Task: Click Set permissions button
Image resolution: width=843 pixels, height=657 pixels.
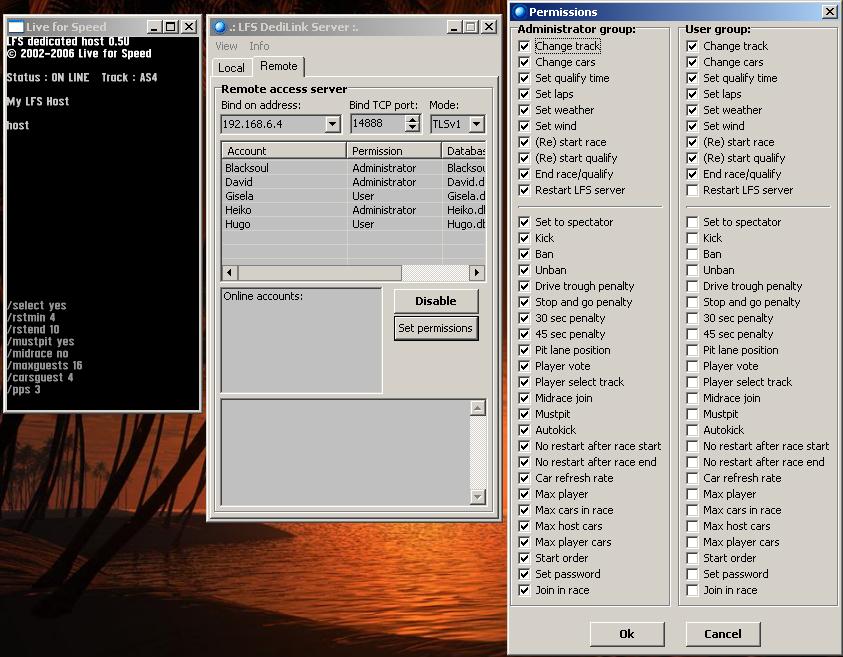Action: pyautogui.click(x=436, y=328)
